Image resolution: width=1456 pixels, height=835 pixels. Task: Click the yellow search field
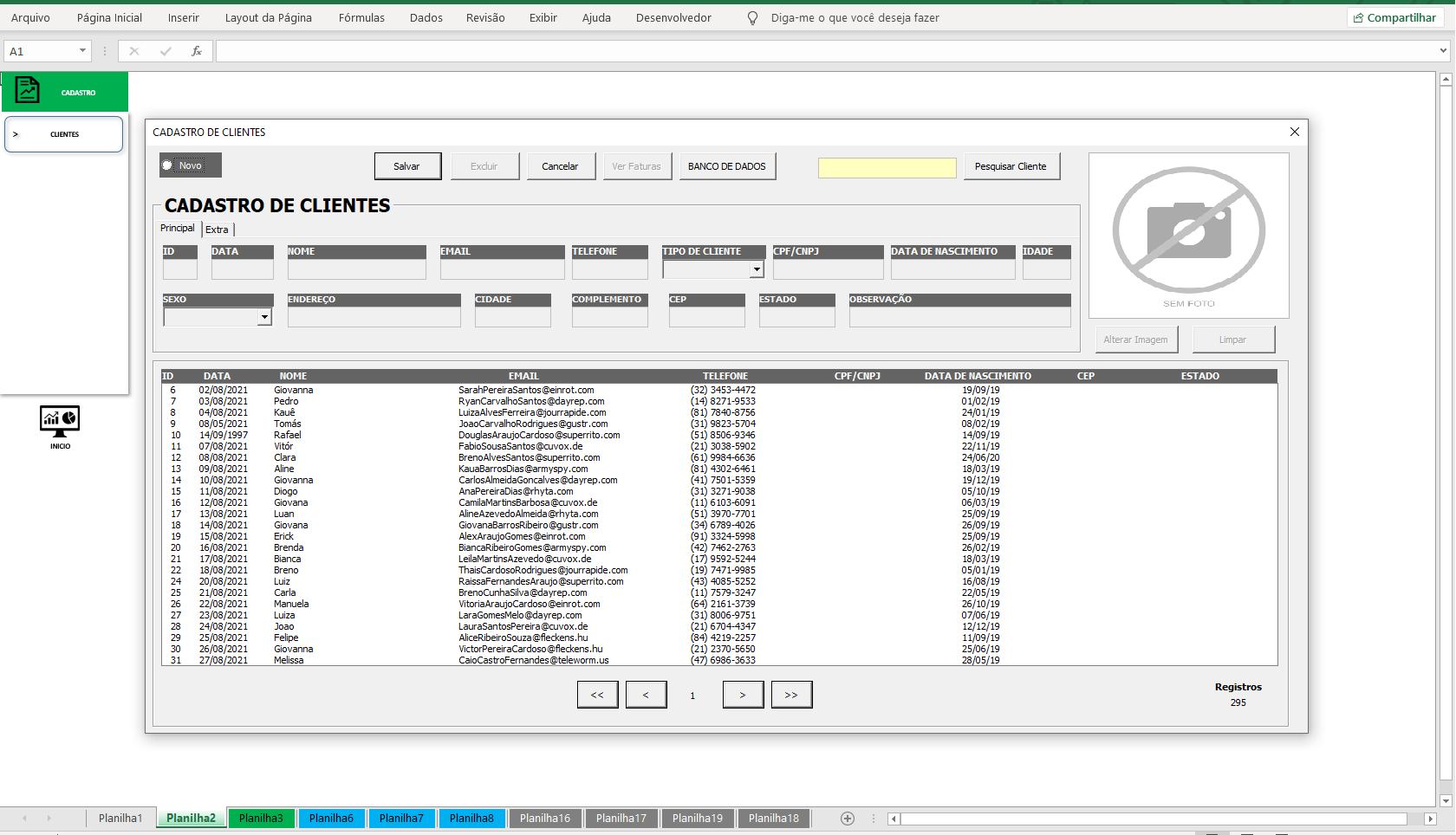[887, 167]
